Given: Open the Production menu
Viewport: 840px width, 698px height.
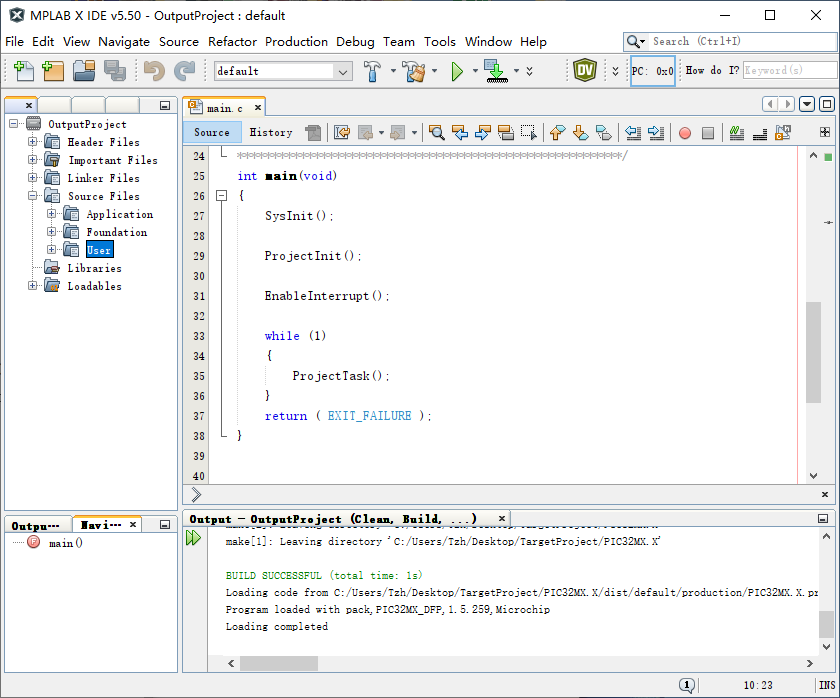Looking at the screenshot, I should click(x=296, y=42).
